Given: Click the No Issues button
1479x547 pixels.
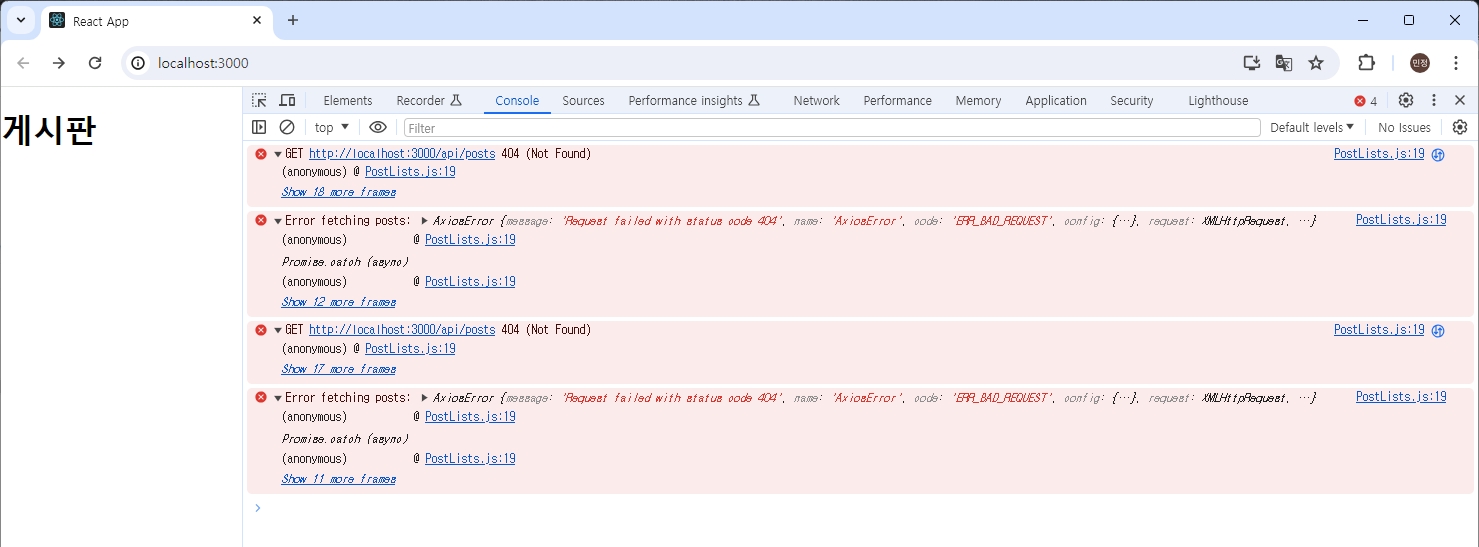Looking at the screenshot, I should (x=1404, y=127).
